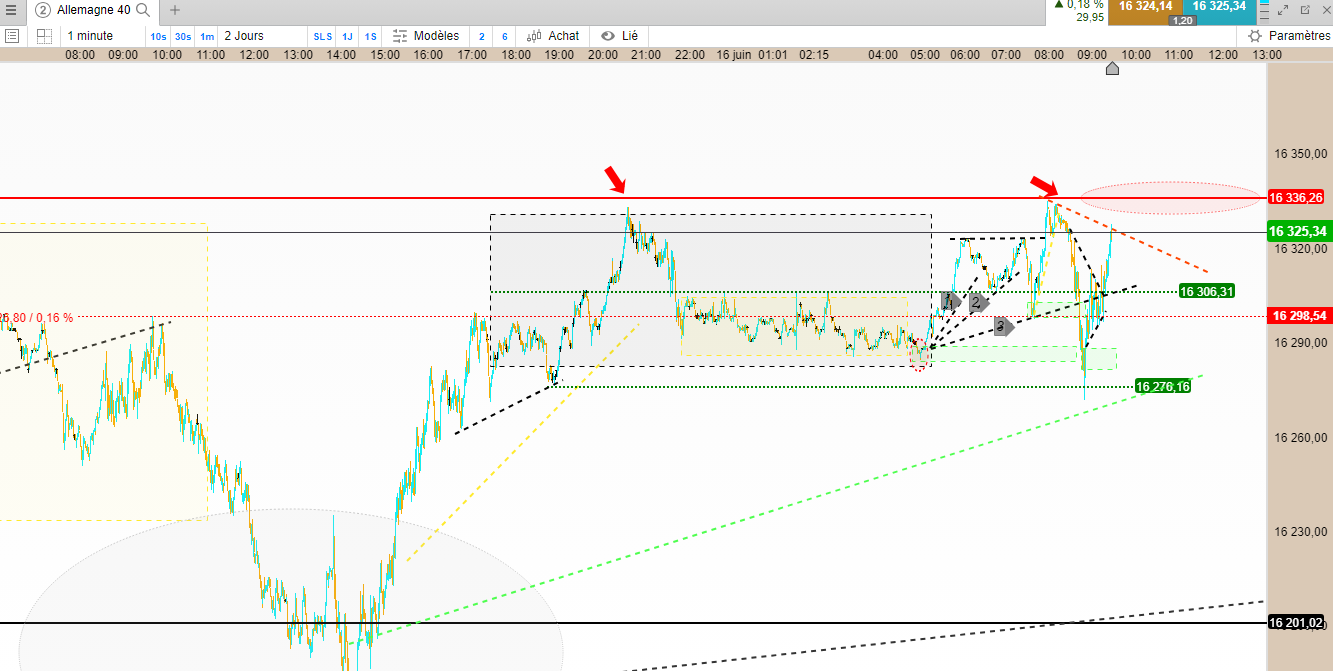Select the green 16 276,16 level label

coord(1163,386)
